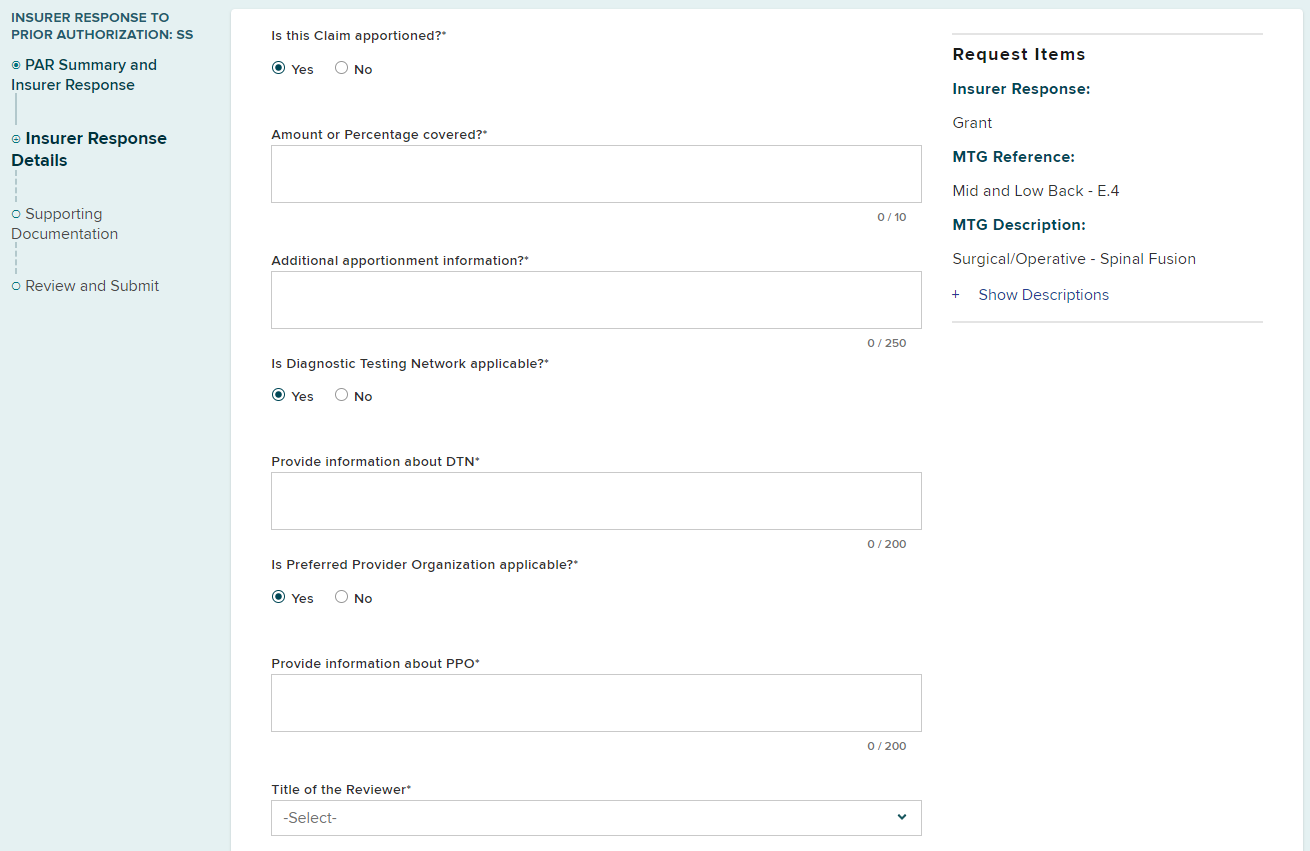Jump to the Review and Submit step
The height and width of the screenshot is (851, 1310).
(92, 286)
